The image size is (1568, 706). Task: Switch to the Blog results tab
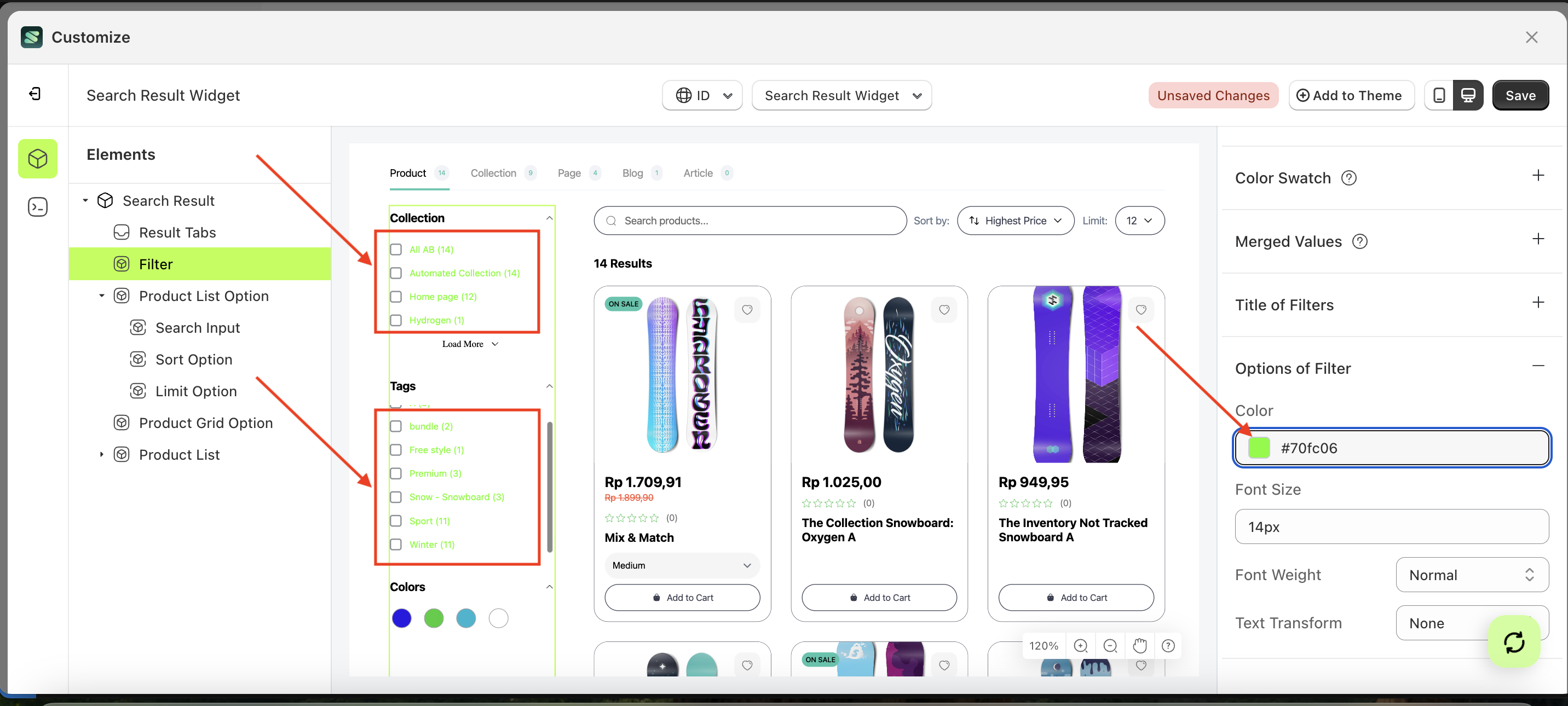(x=632, y=173)
